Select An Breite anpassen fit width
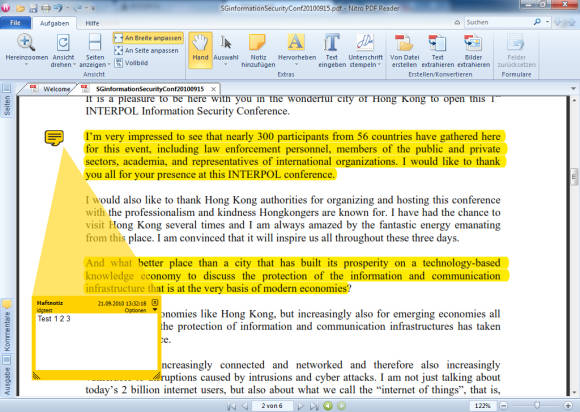Screen dimensions: 580x412 148,38
